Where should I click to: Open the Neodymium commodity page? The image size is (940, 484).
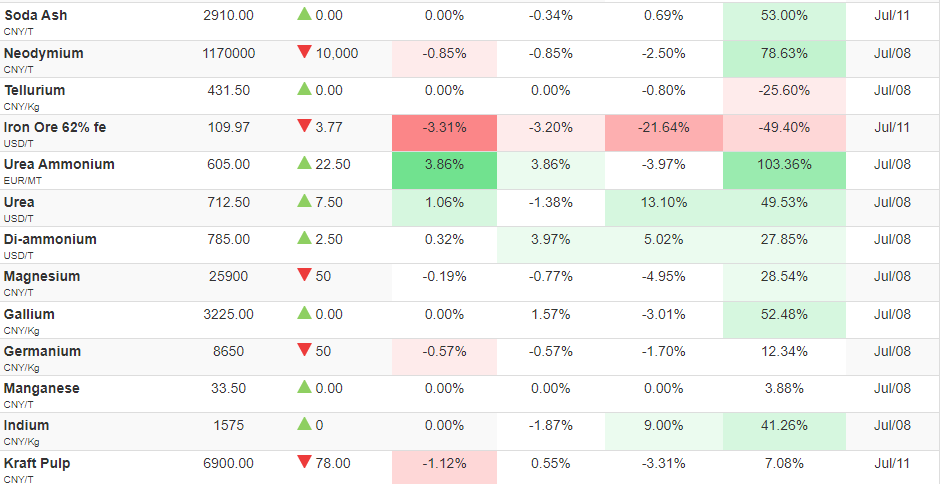point(44,53)
